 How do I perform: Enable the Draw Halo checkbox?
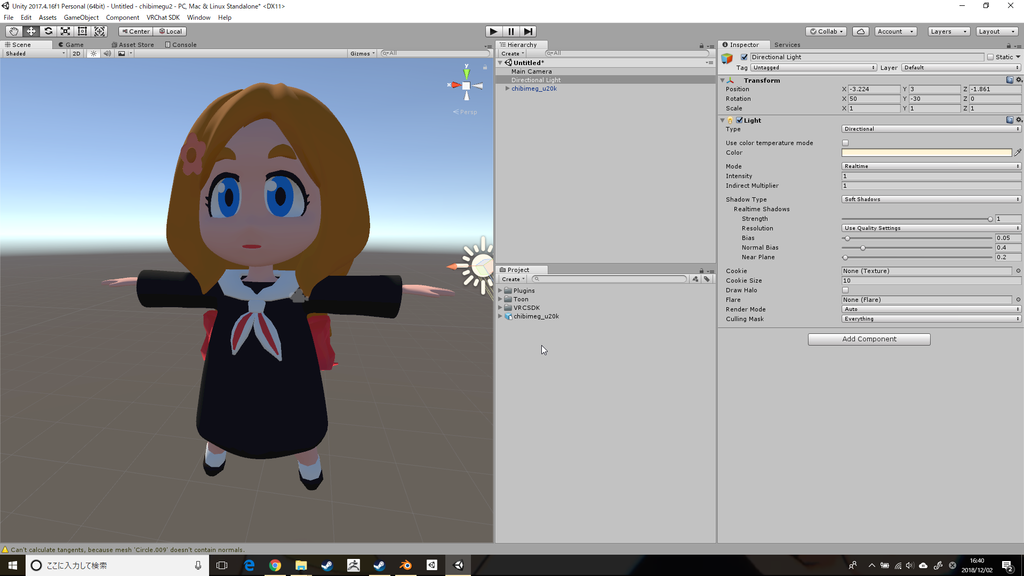click(845, 290)
